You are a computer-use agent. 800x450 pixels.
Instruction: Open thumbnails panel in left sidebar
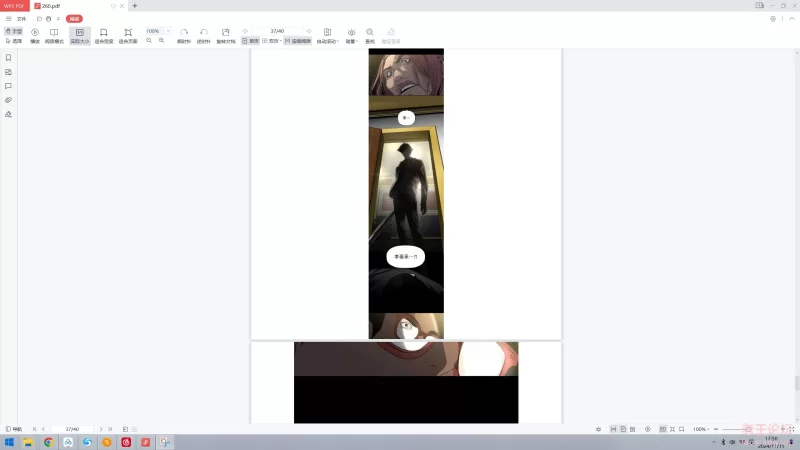[x=8, y=72]
